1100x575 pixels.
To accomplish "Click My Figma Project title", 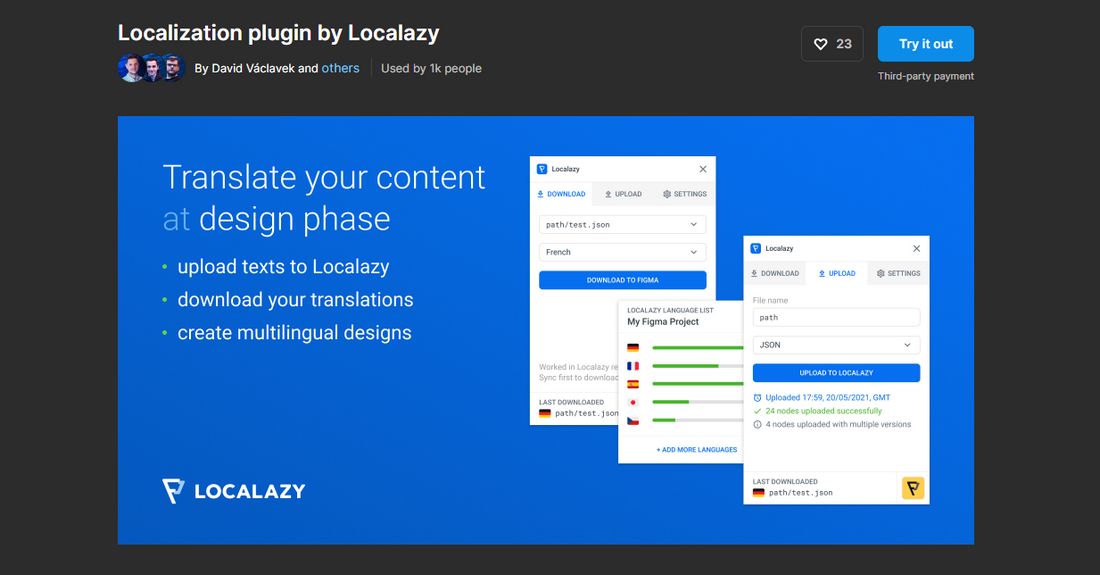I will pos(663,322).
